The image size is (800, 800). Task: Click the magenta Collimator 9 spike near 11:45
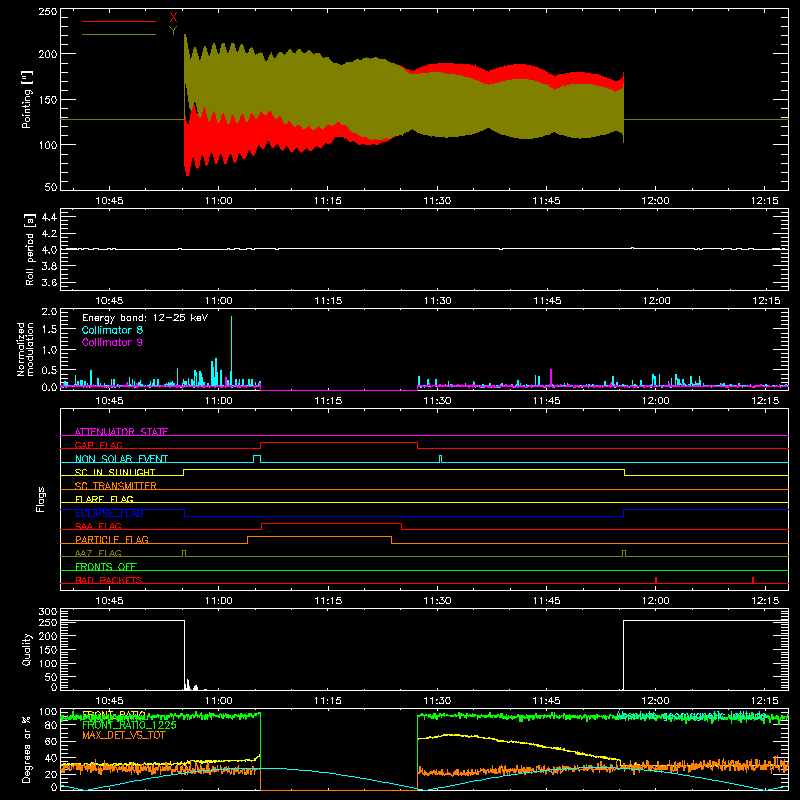tap(551, 378)
